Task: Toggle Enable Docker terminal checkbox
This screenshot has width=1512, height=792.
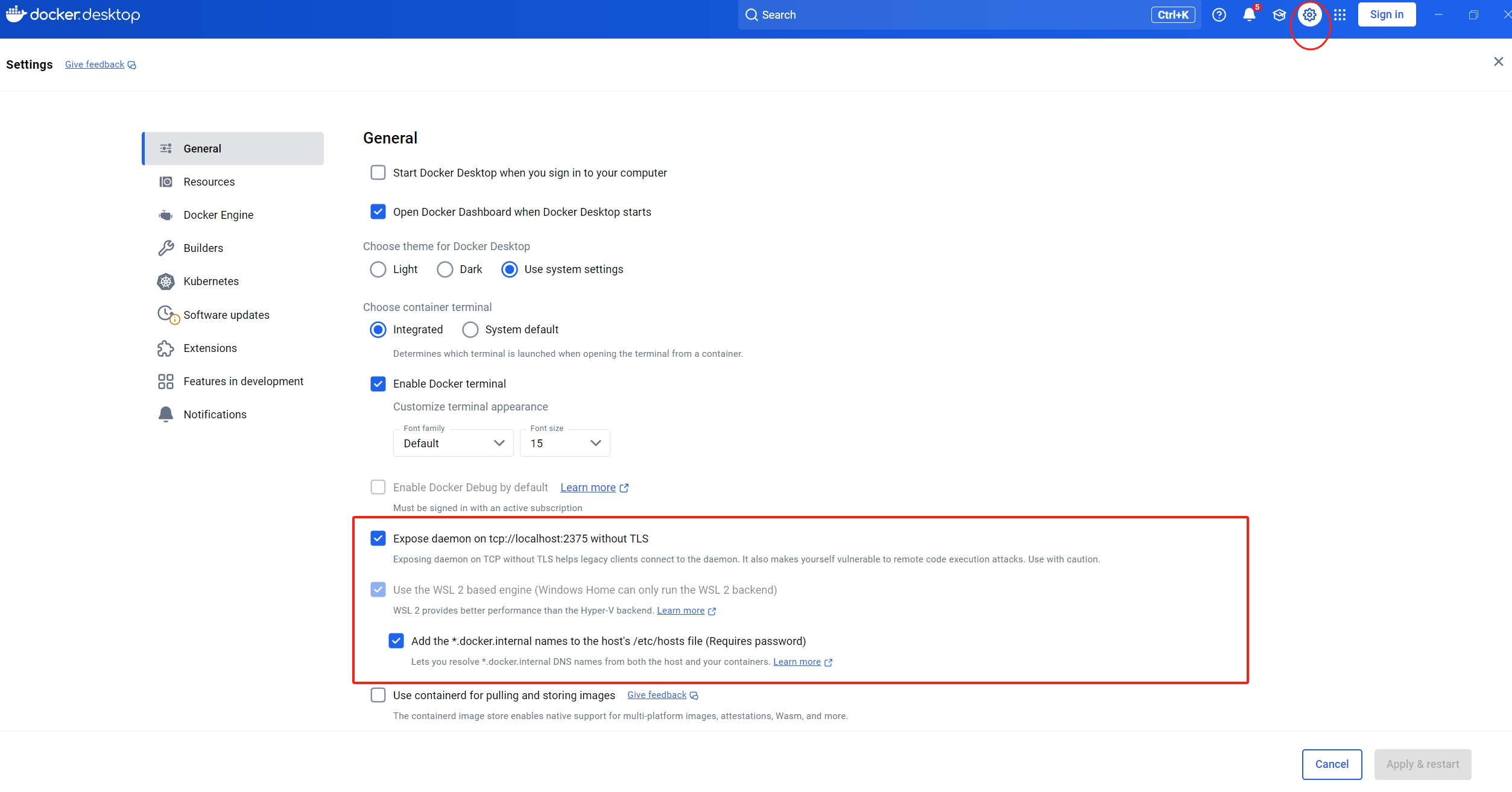Action: tap(378, 384)
